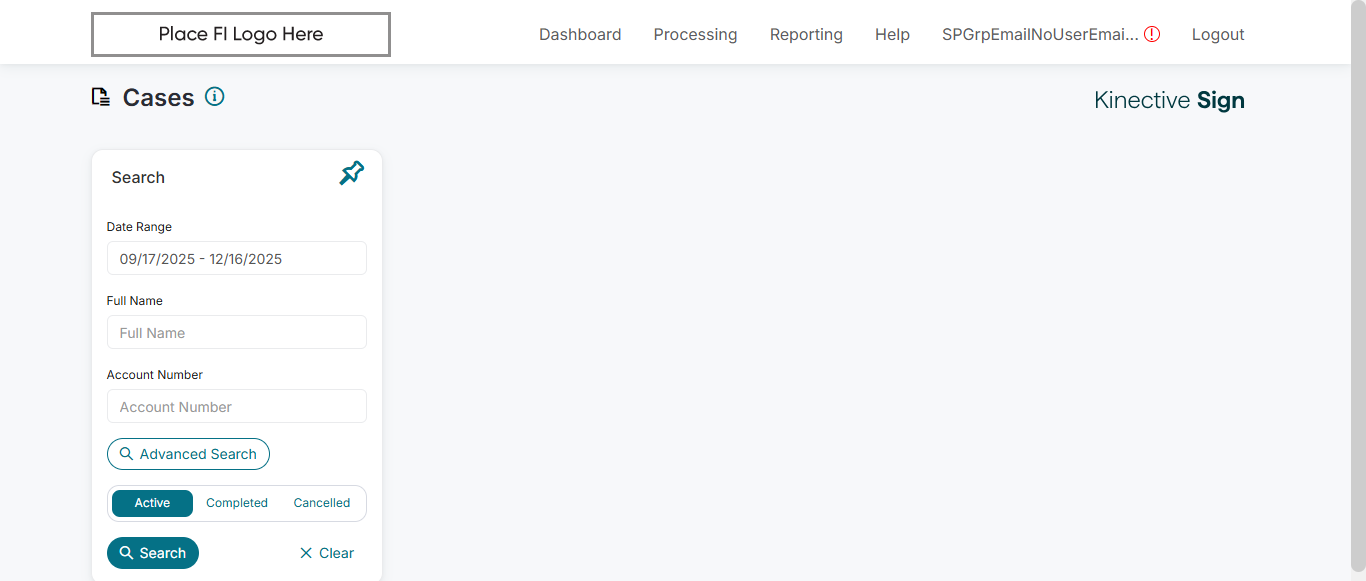This screenshot has height=581, width=1366.
Task: Click the Cases document icon
Action: pyautogui.click(x=100, y=97)
